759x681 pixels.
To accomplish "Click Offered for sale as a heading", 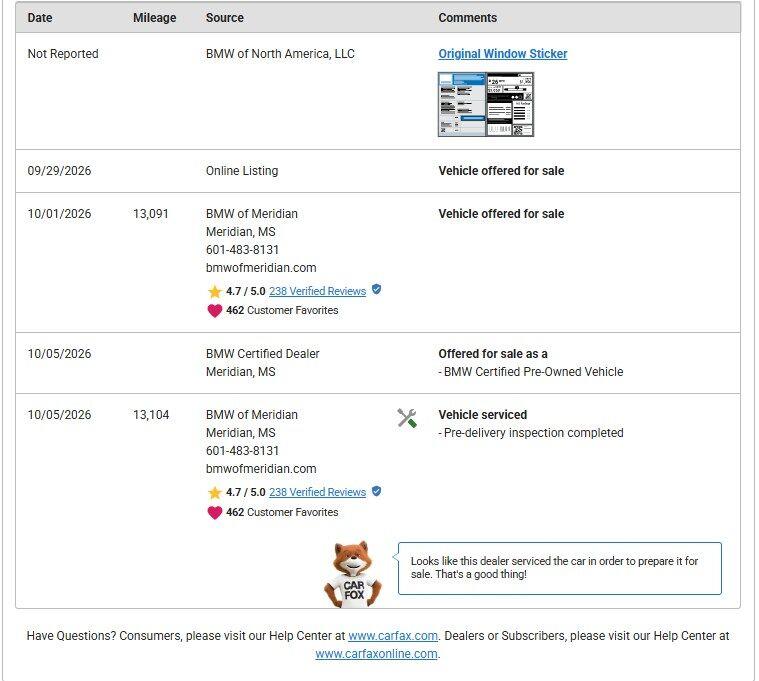I will pos(493,354).
